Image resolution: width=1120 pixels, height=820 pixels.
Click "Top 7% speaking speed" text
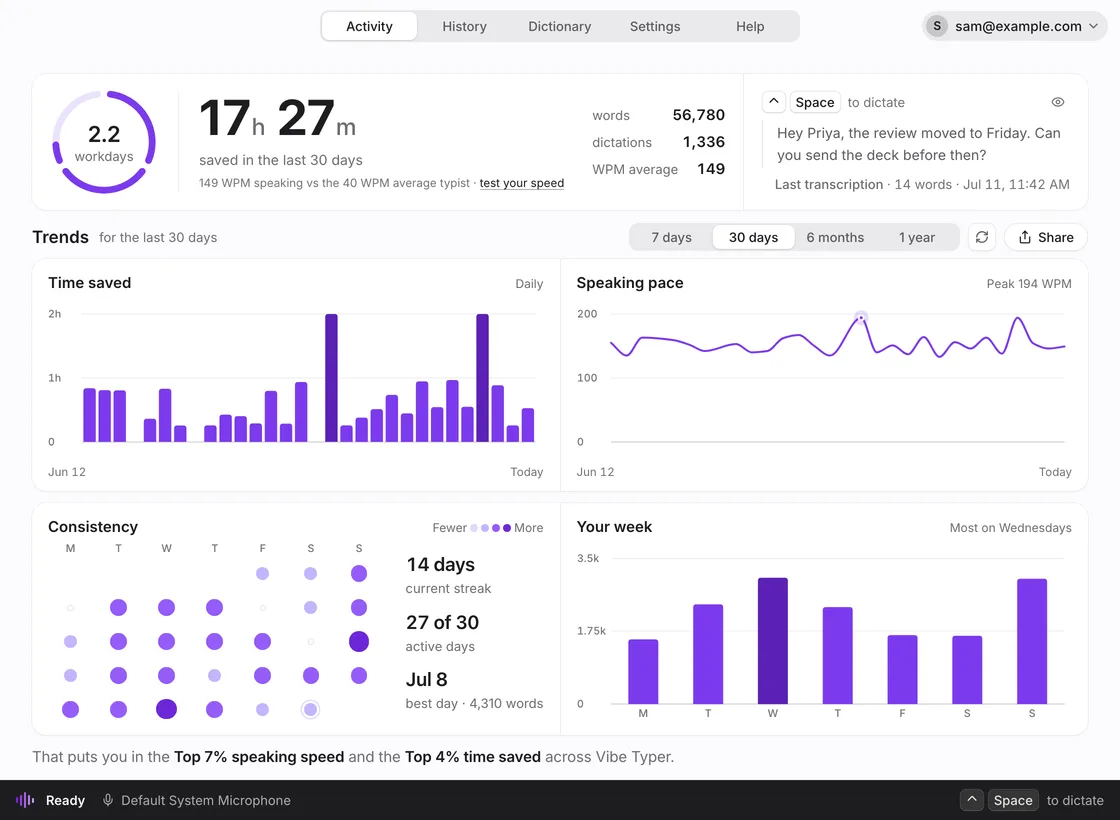point(259,756)
